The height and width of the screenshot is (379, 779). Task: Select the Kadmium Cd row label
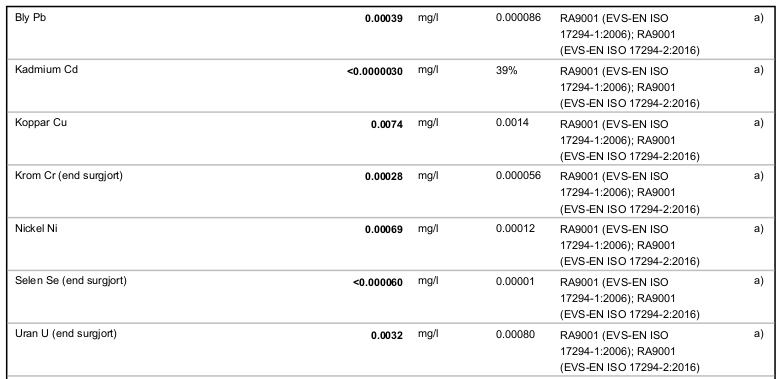[46, 70]
